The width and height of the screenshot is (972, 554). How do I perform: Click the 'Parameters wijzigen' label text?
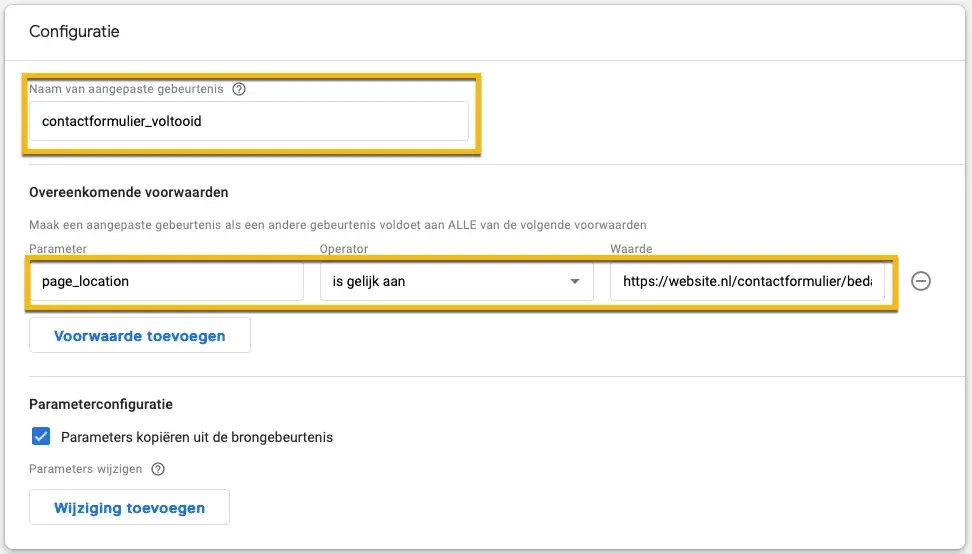[x=86, y=469]
